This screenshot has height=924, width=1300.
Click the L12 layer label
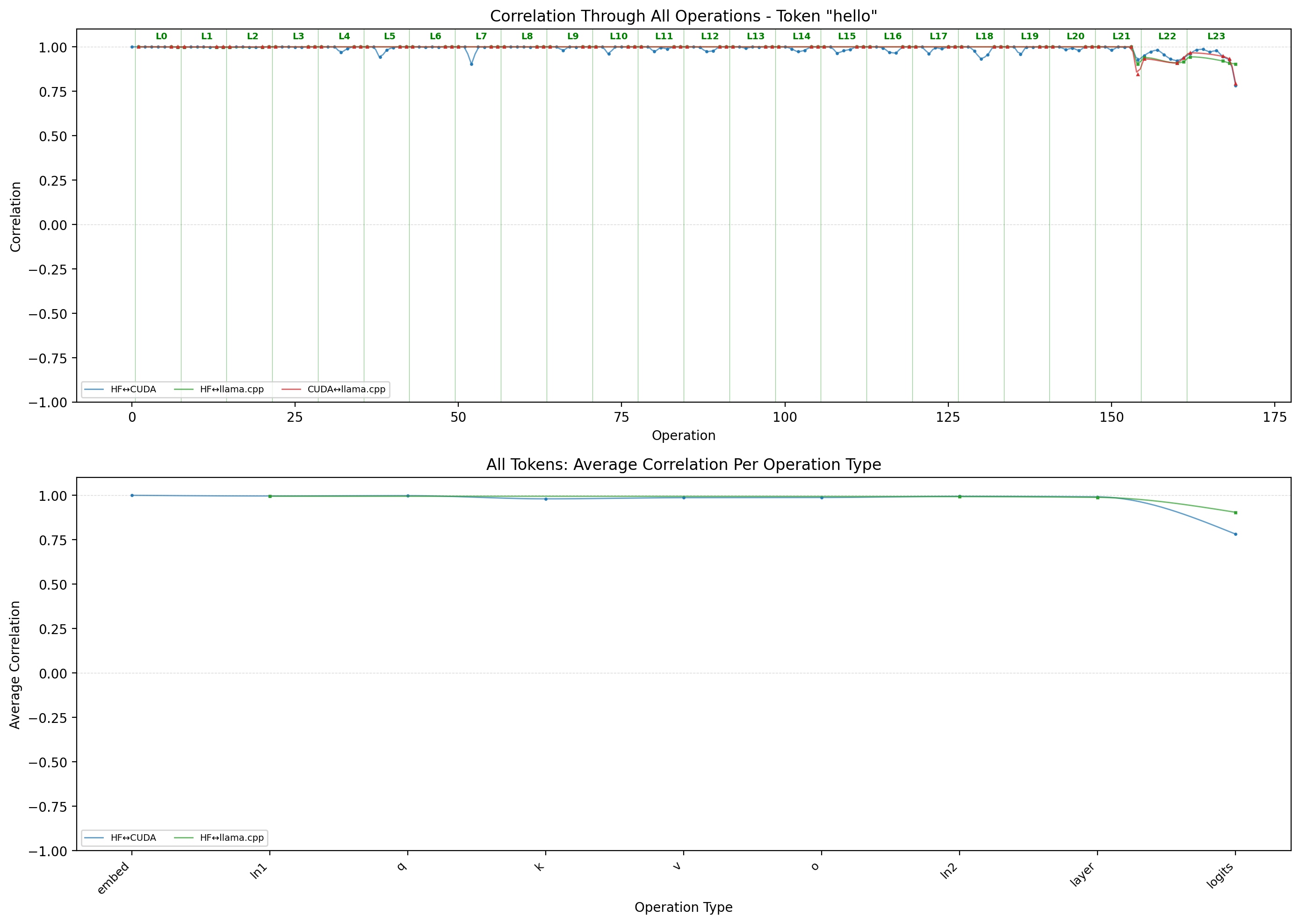point(709,36)
